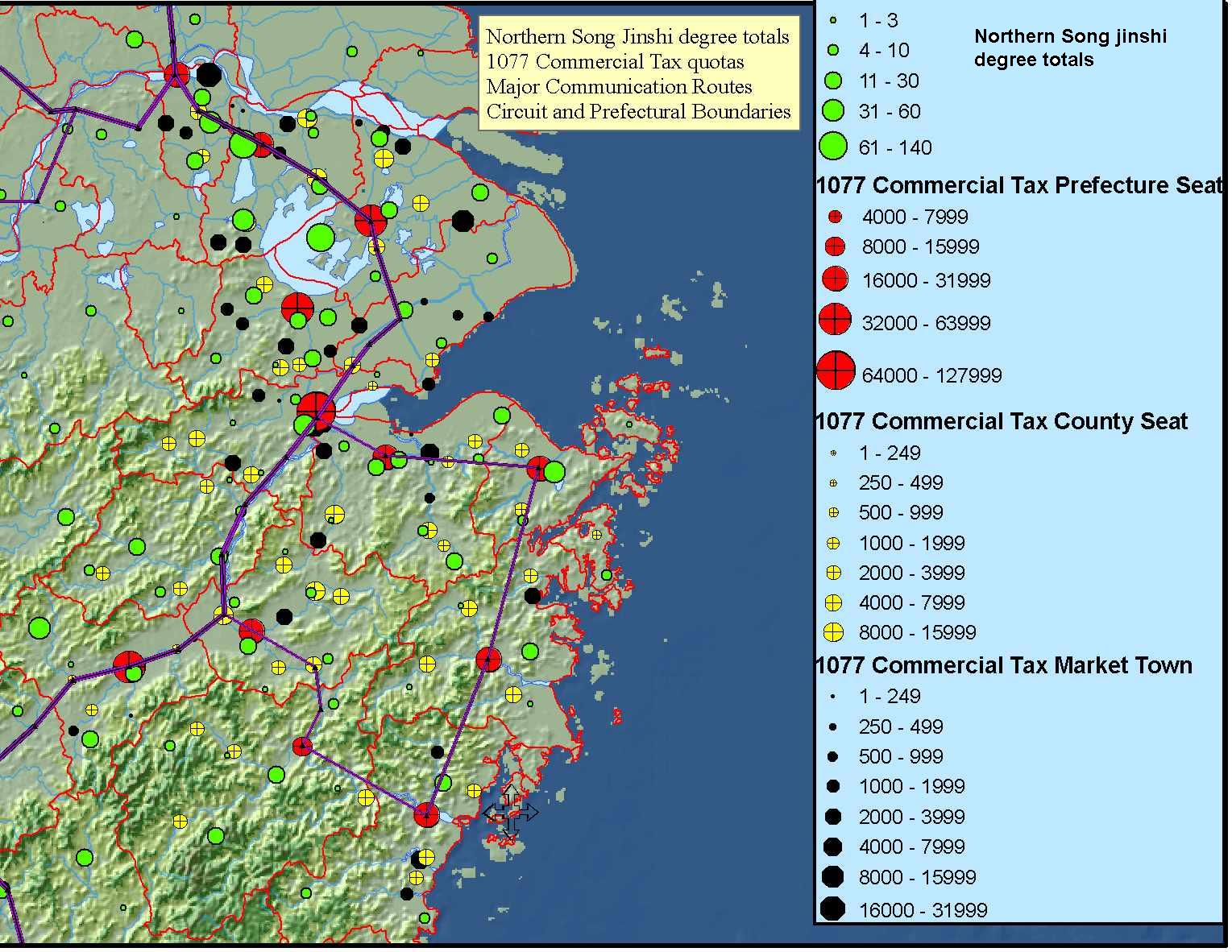Click County Seat label "2000 - 3999"
Viewport: 1232px width, 952px height.
click(x=912, y=573)
